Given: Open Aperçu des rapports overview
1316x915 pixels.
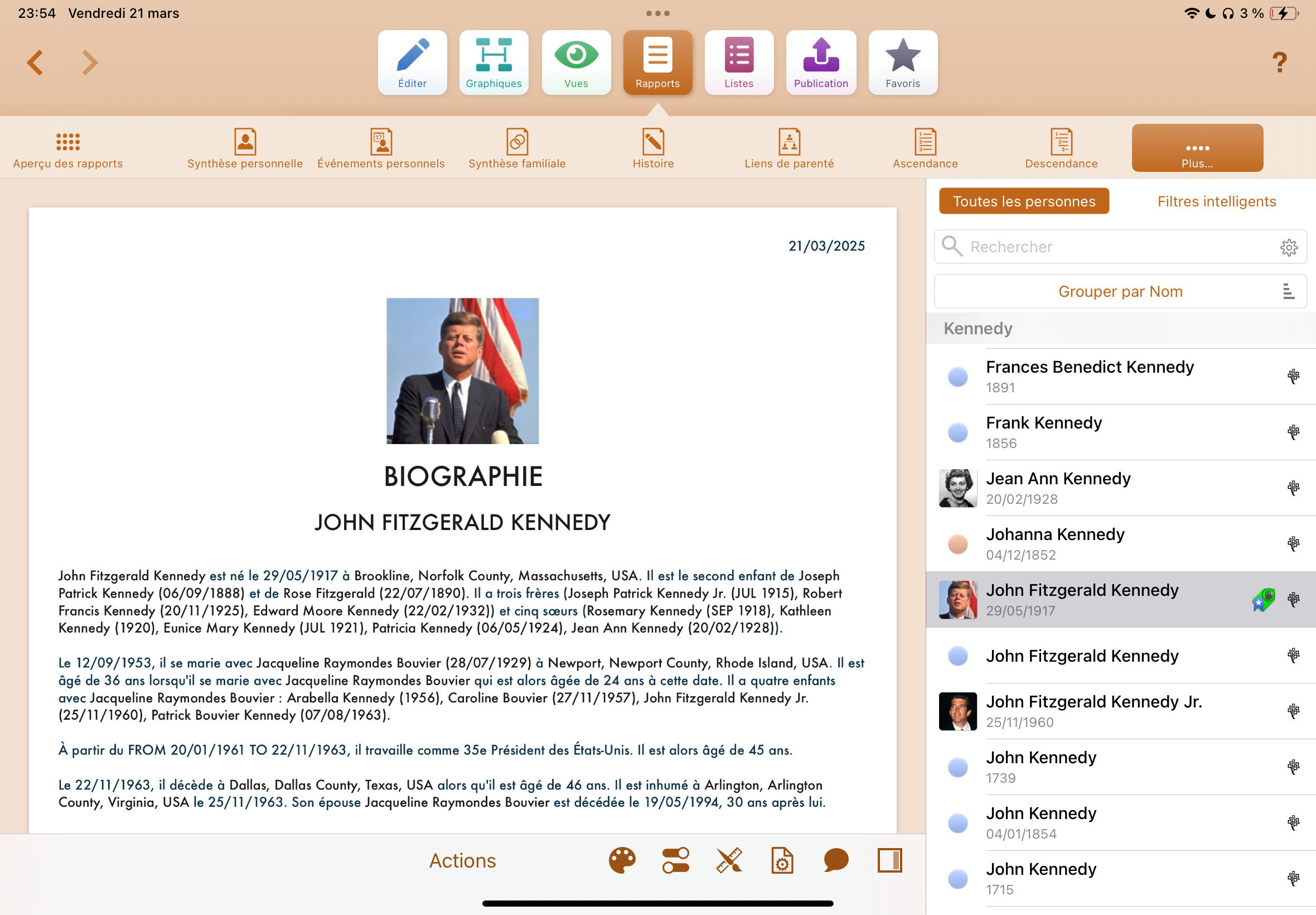Looking at the screenshot, I should tap(67, 149).
